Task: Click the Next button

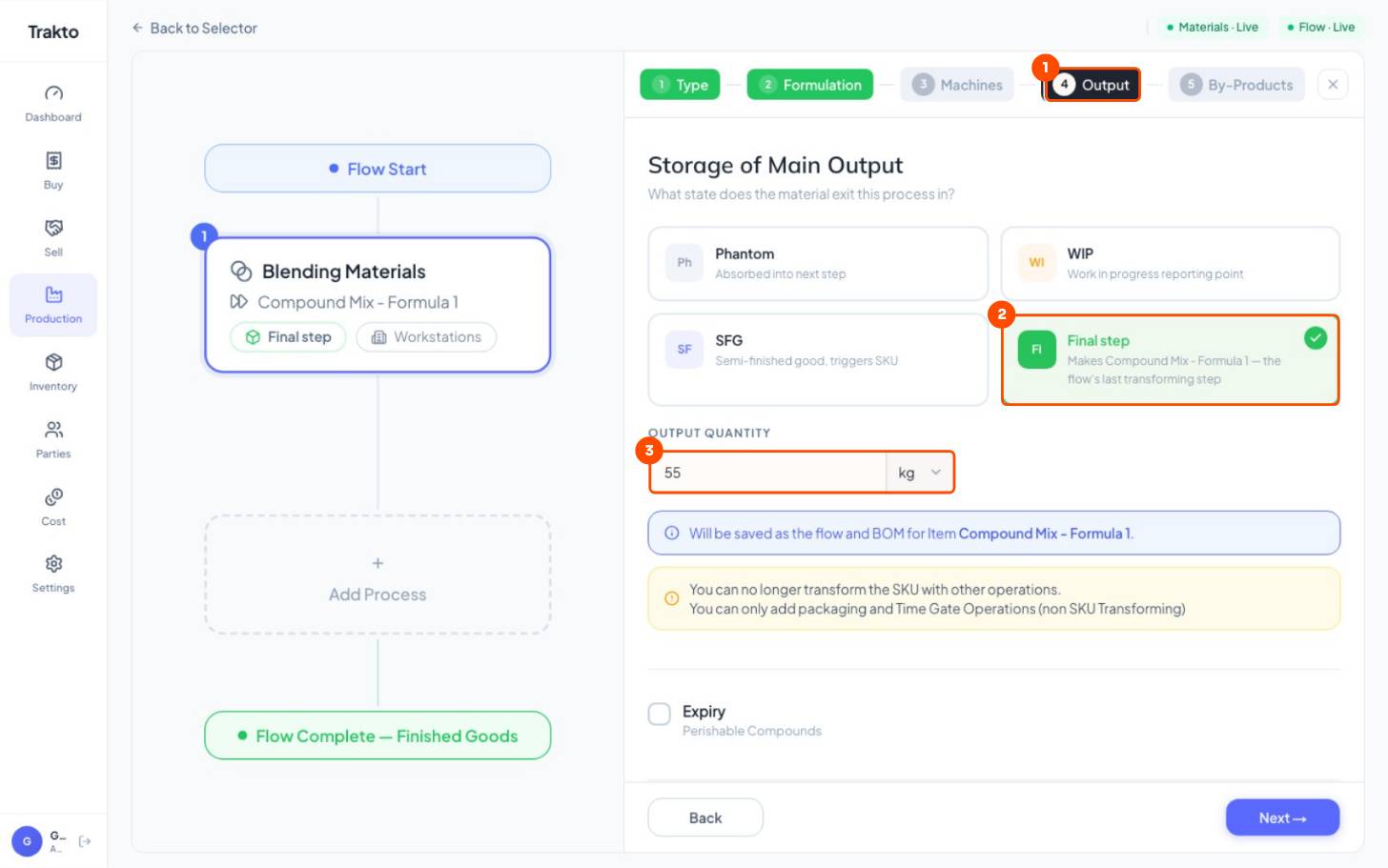Action: tap(1282, 818)
